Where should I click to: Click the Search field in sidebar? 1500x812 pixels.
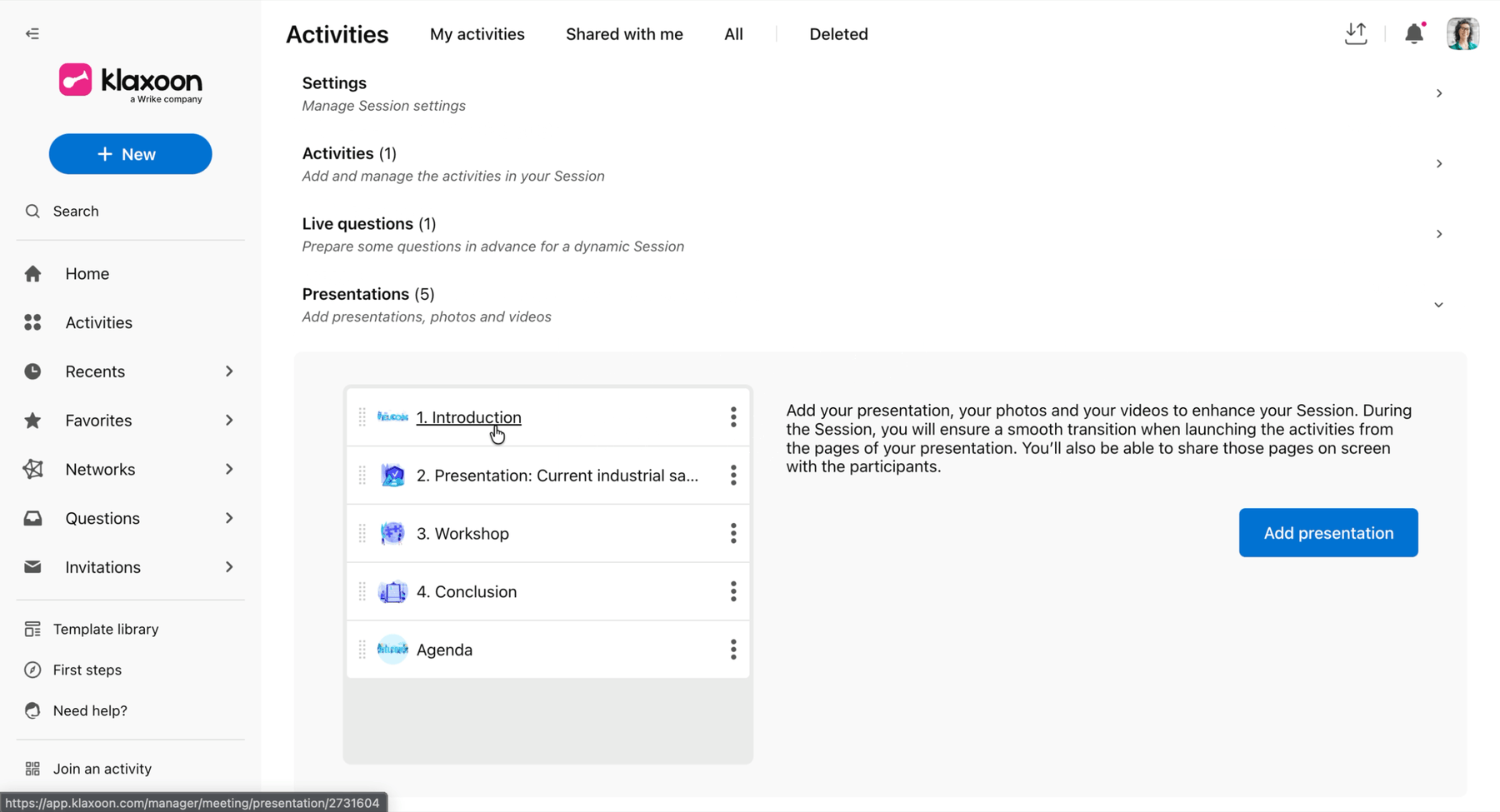(x=131, y=212)
